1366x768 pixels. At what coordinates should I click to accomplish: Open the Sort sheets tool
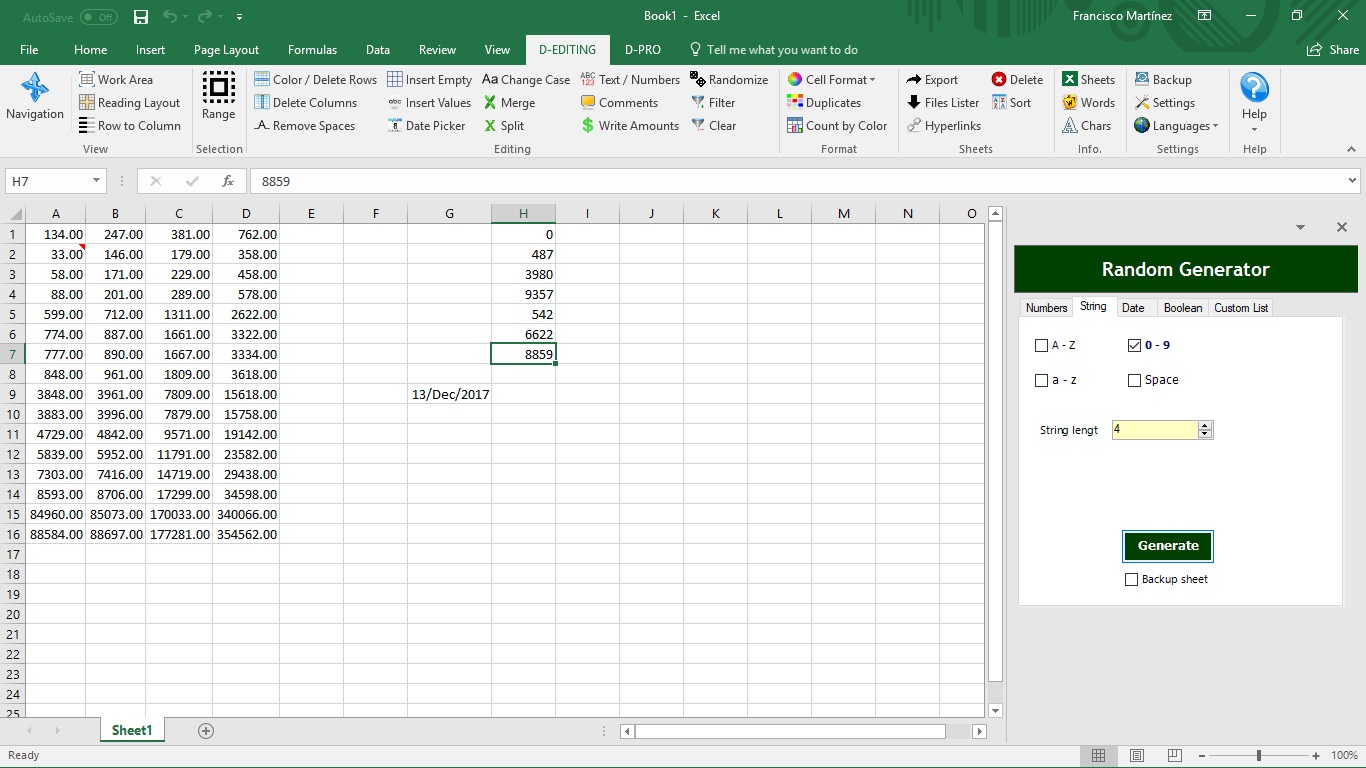pyautogui.click(x=1011, y=103)
